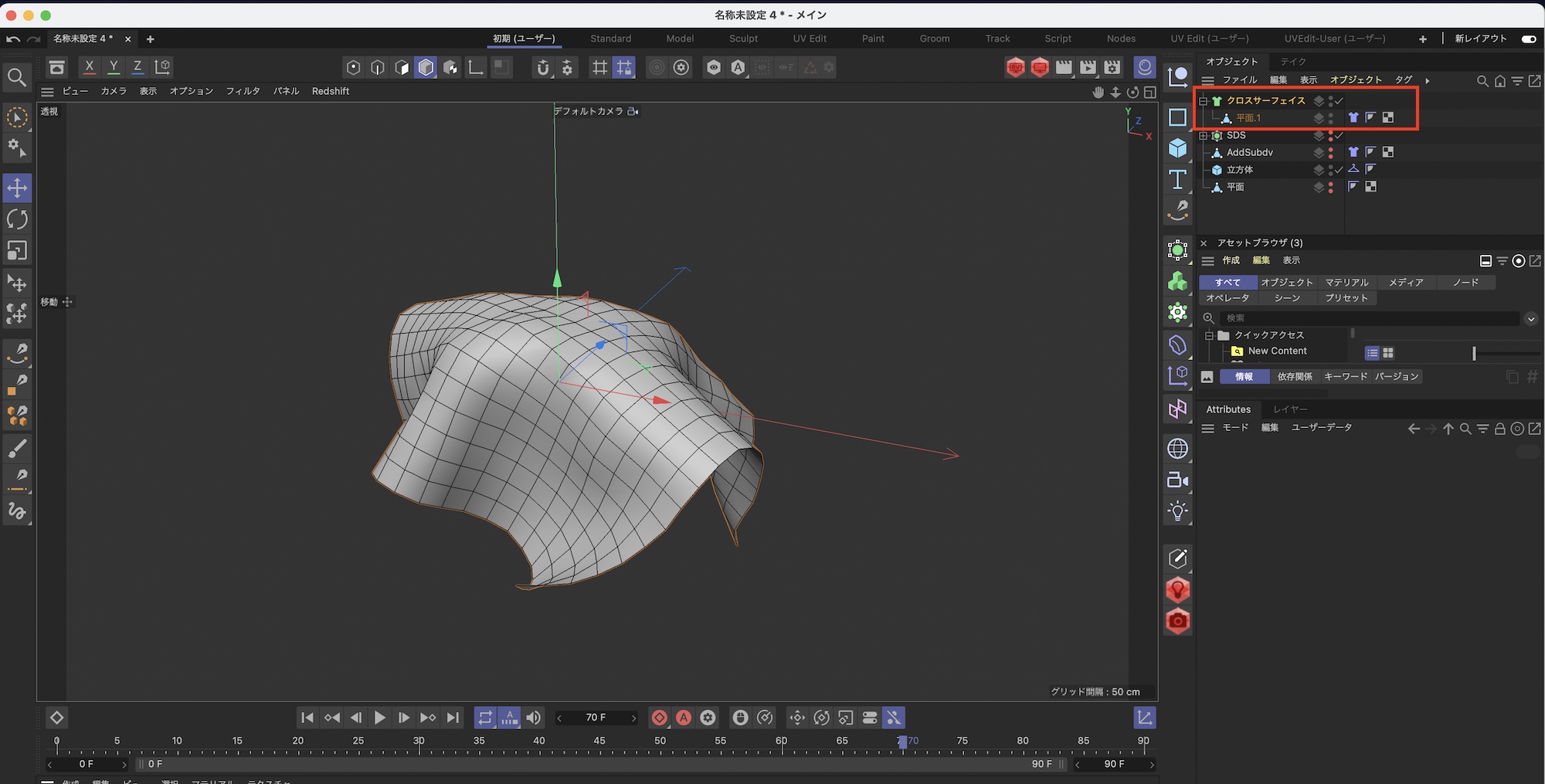
Task: Select the マテリアル asset filter button
Action: (1346, 283)
